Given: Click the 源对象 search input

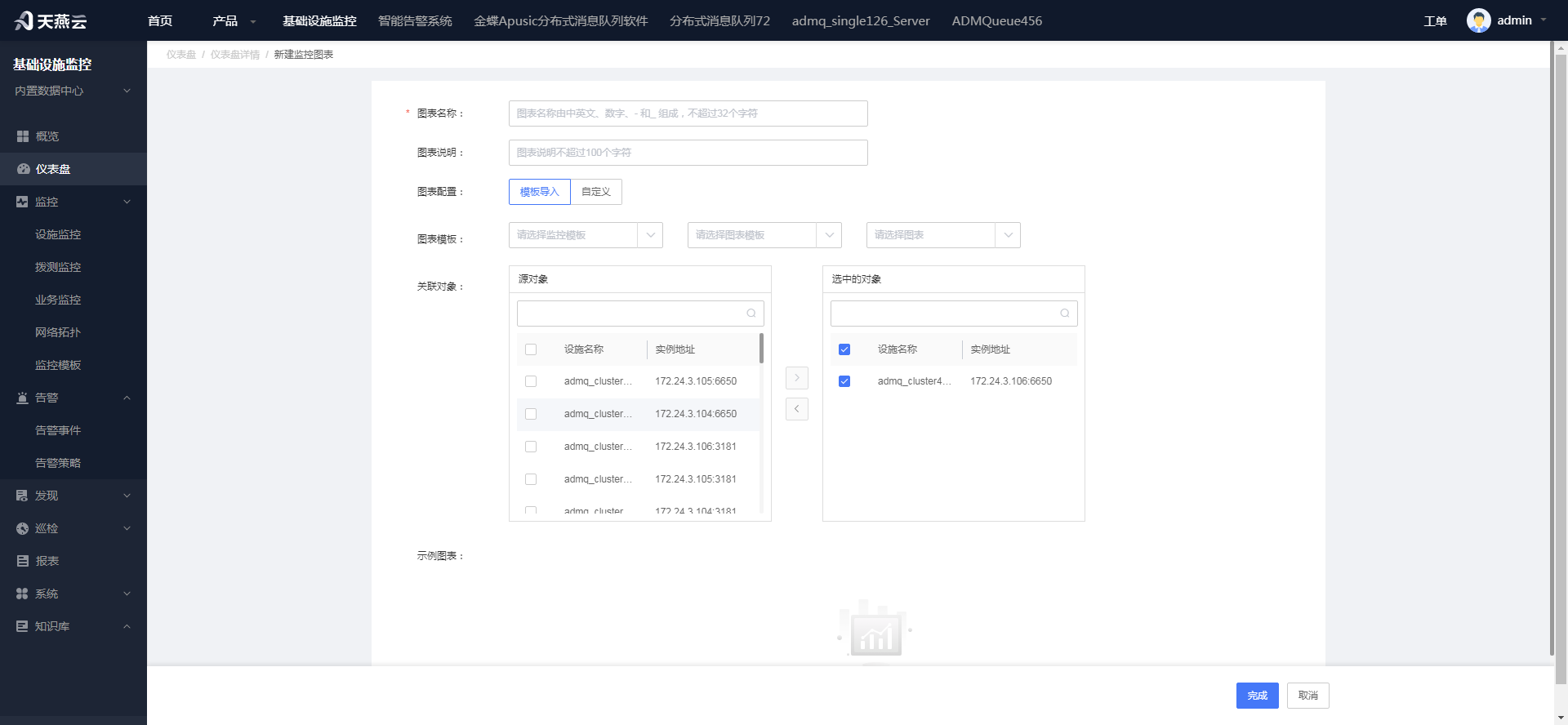Looking at the screenshot, I should 640,314.
